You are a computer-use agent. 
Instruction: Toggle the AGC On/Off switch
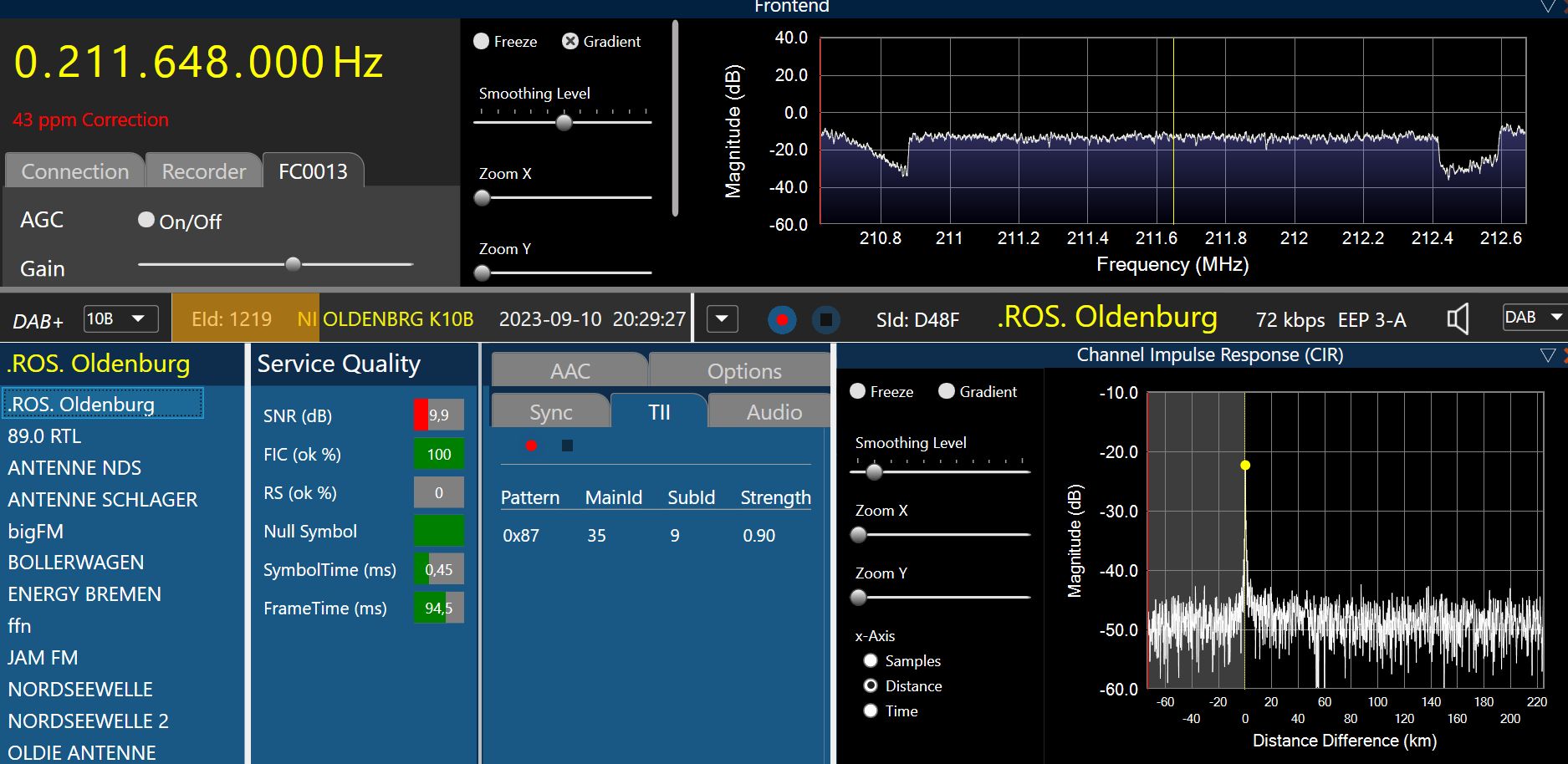pyautogui.click(x=146, y=220)
